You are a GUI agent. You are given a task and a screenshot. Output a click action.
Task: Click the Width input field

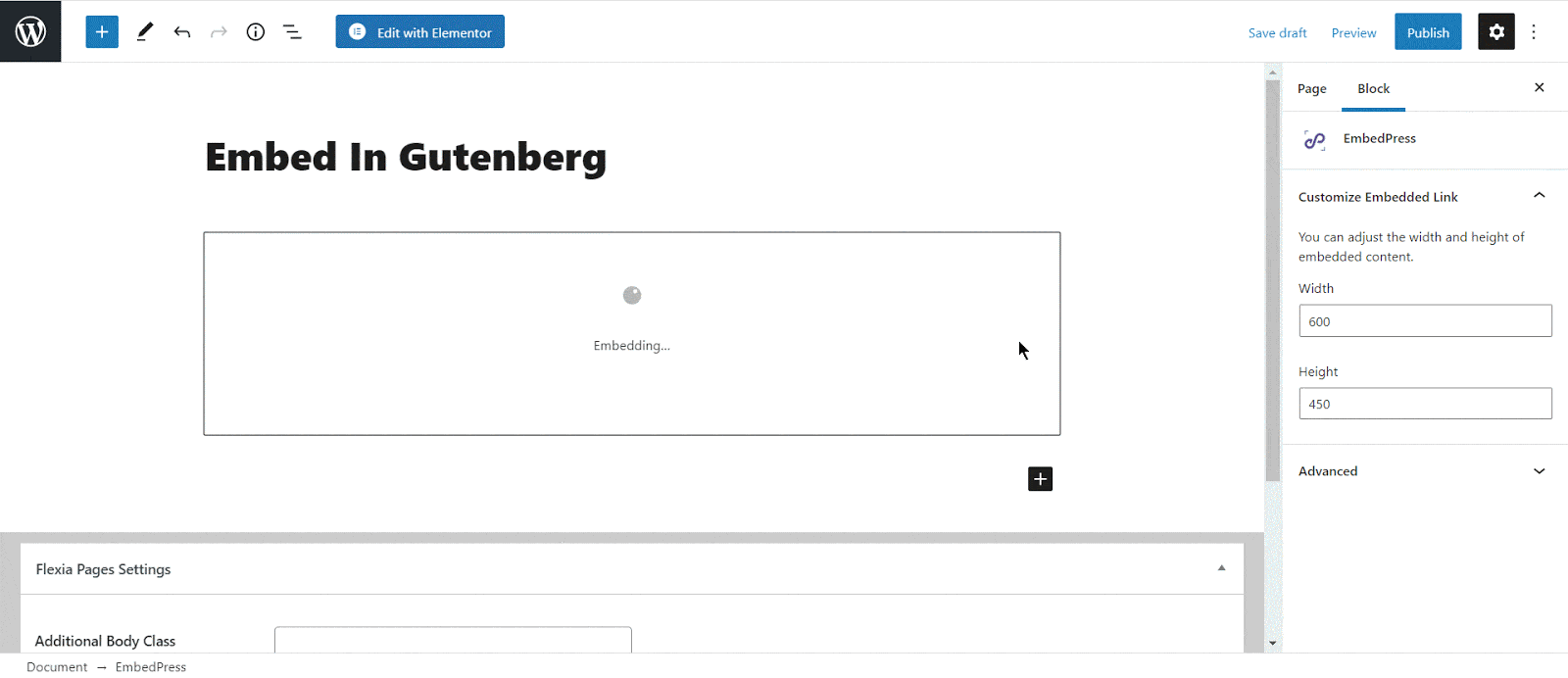click(x=1425, y=321)
